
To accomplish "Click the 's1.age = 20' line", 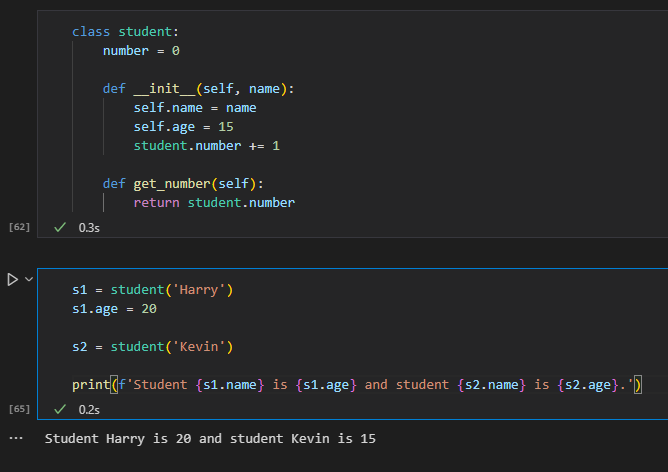I will pyautogui.click(x=114, y=309).
